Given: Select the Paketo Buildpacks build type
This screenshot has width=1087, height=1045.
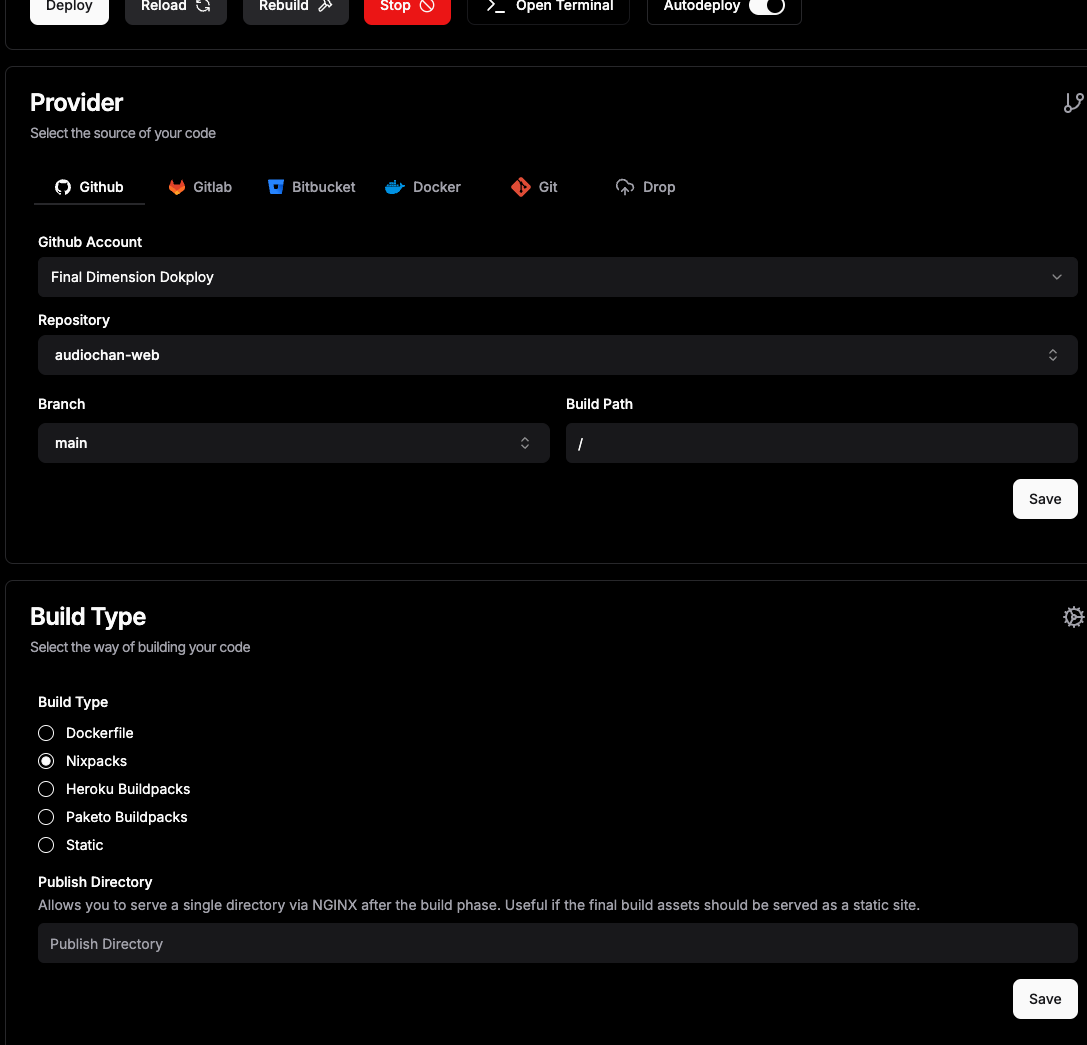Looking at the screenshot, I should point(46,817).
